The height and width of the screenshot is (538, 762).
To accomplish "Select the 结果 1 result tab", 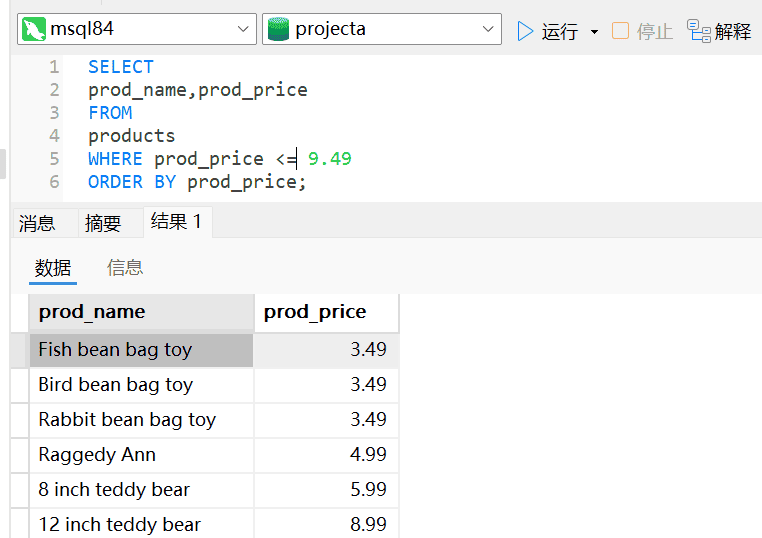I will pos(176,222).
